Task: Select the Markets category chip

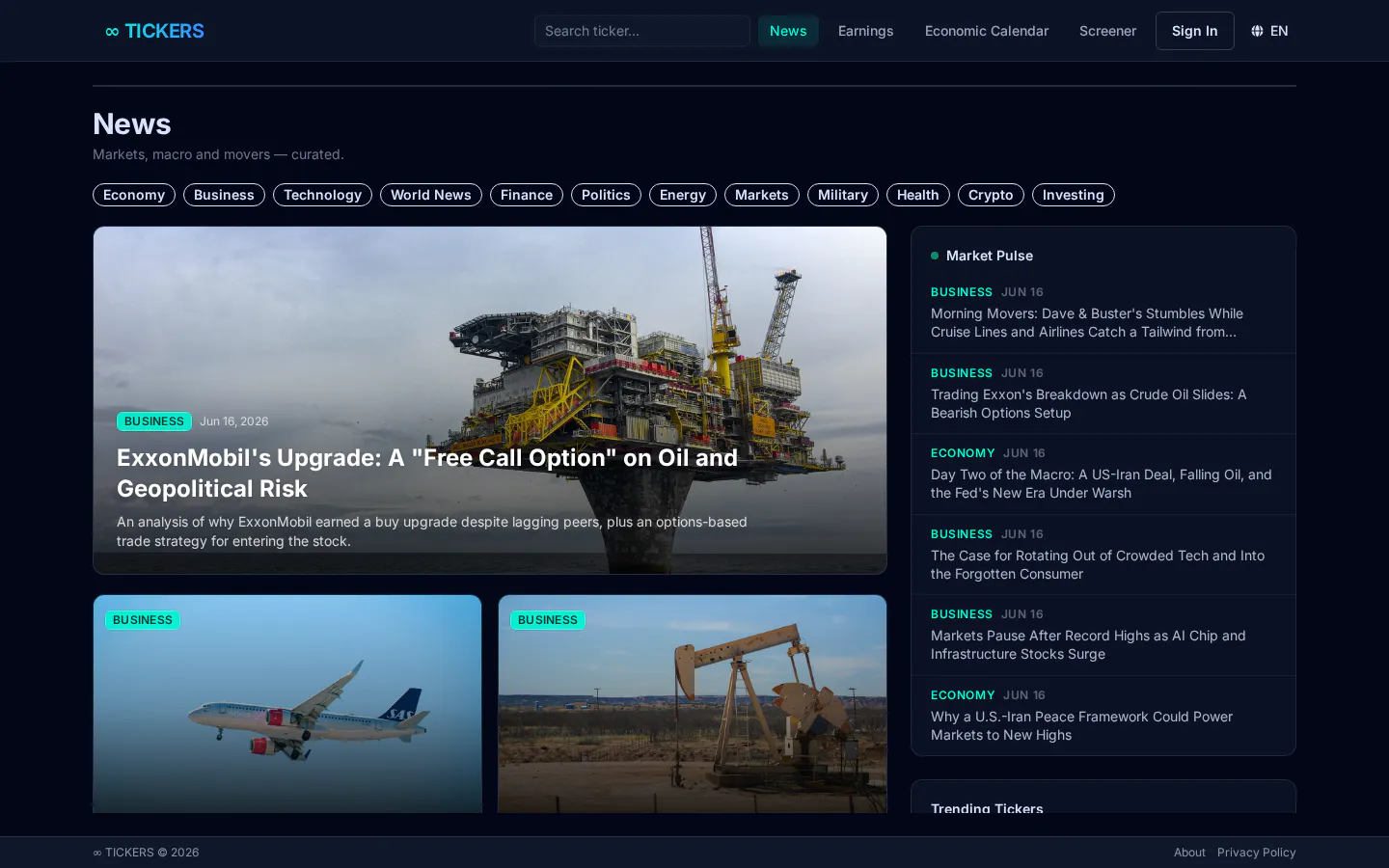Action: coord(762,195)
